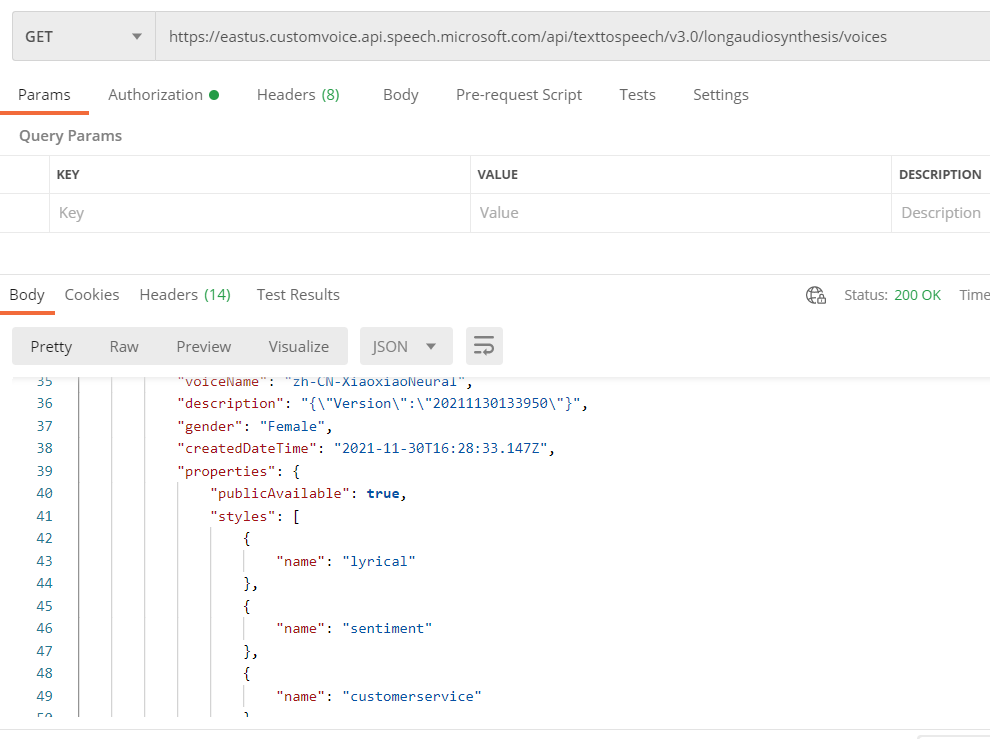Select the response Body tab
990x739 pixels.
(27, 295)
